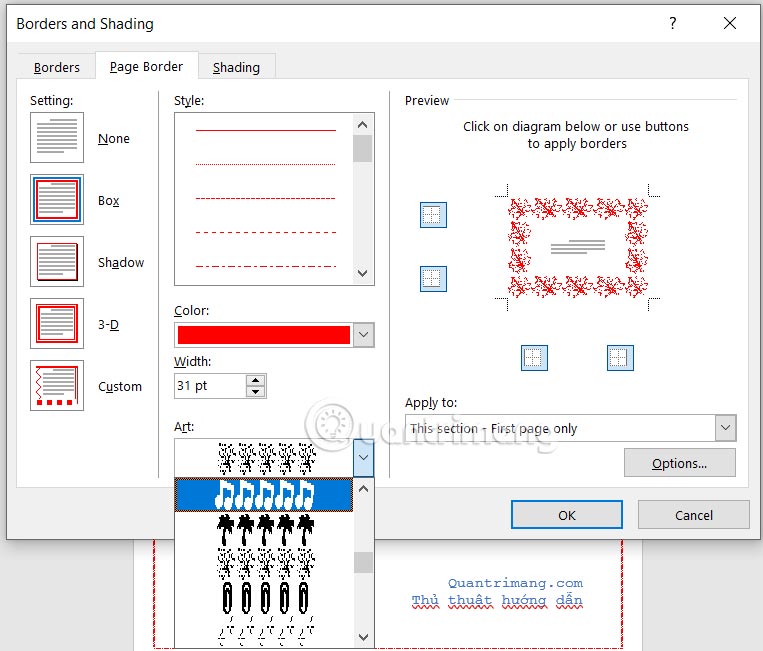Open the Options... button
This screenshot has height=651, width=763.
tap(679, 463)
